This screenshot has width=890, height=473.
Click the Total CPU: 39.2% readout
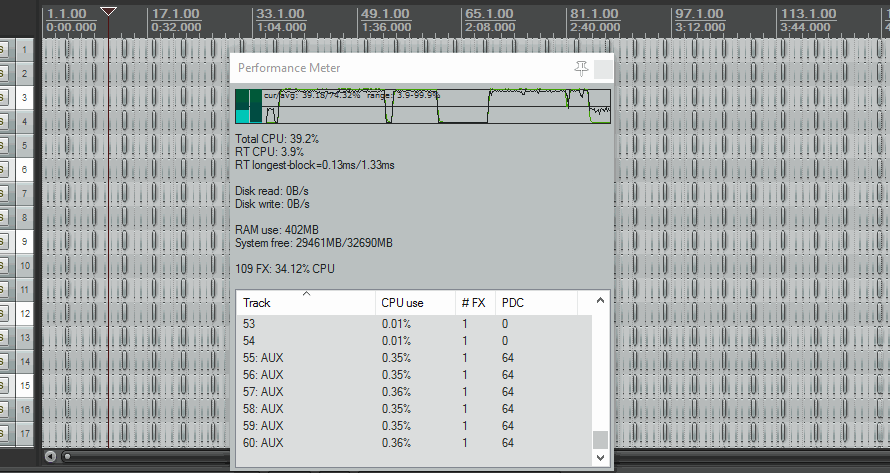coord(277,139)
